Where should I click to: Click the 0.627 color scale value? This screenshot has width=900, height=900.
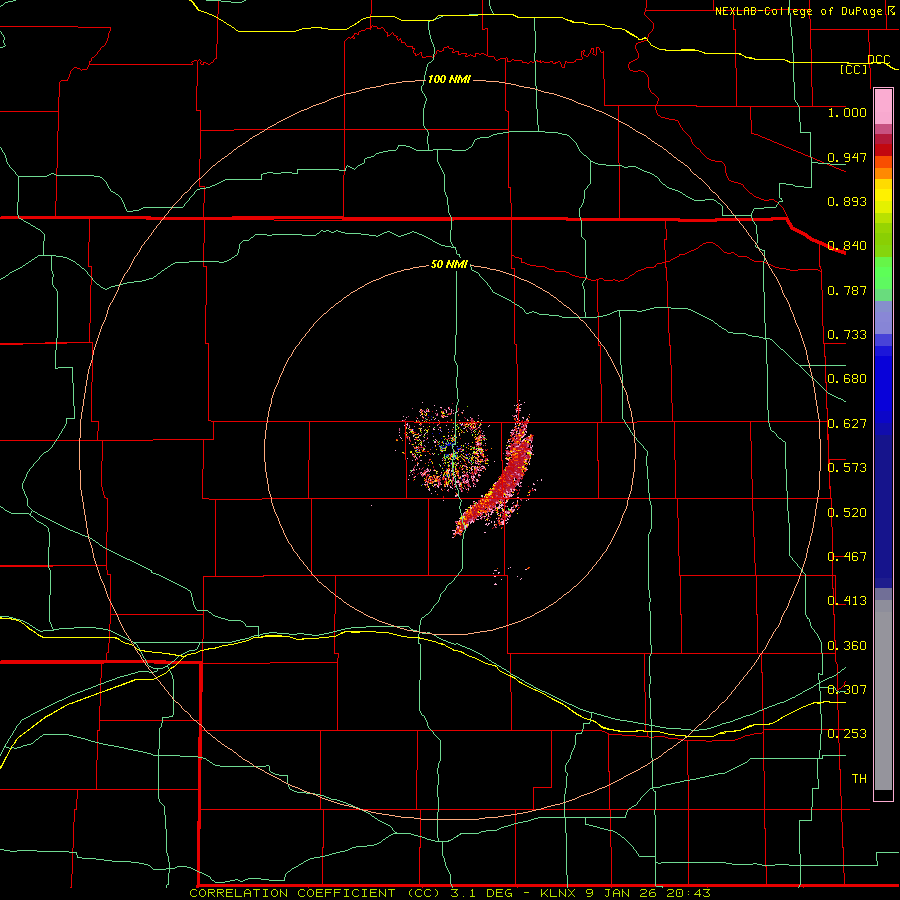(x=847, y=424)
